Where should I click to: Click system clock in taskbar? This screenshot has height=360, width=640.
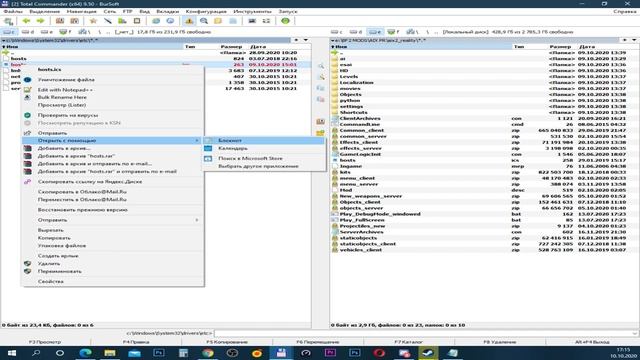point(623,353)
